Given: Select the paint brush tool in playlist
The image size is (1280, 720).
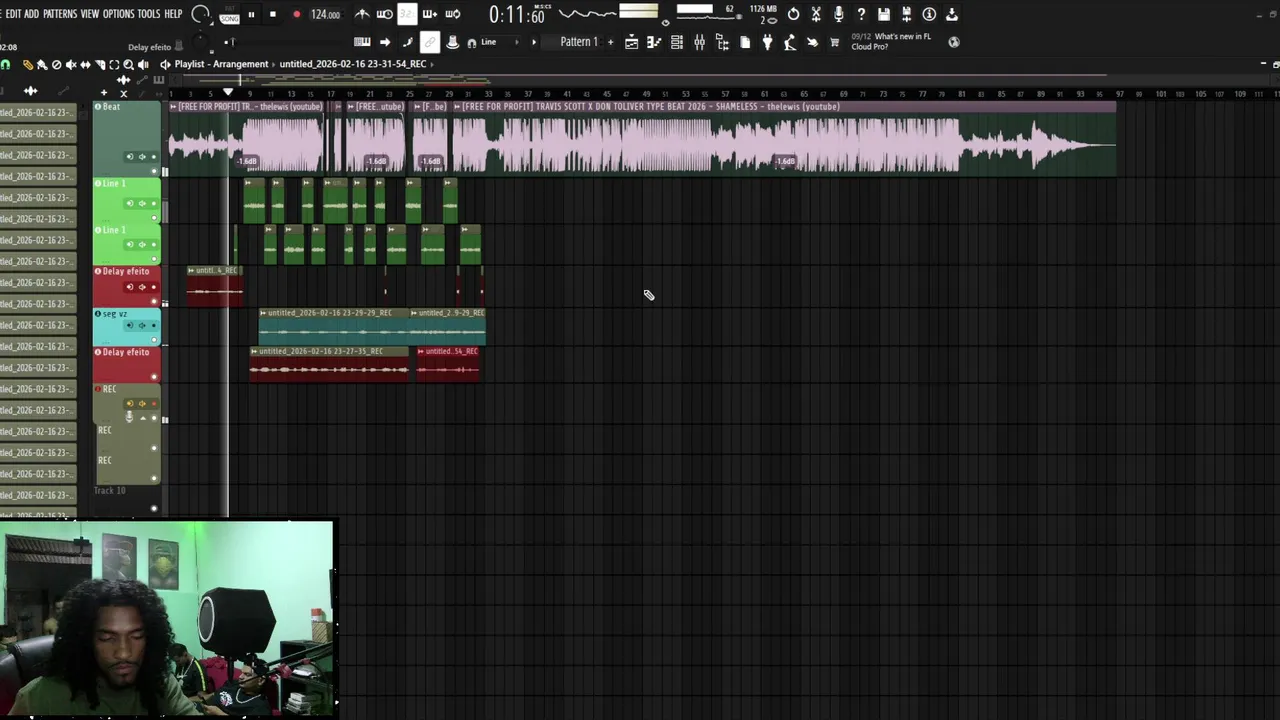Looking at the screenshot, I should pyautogui.click(x=41, y=64).
